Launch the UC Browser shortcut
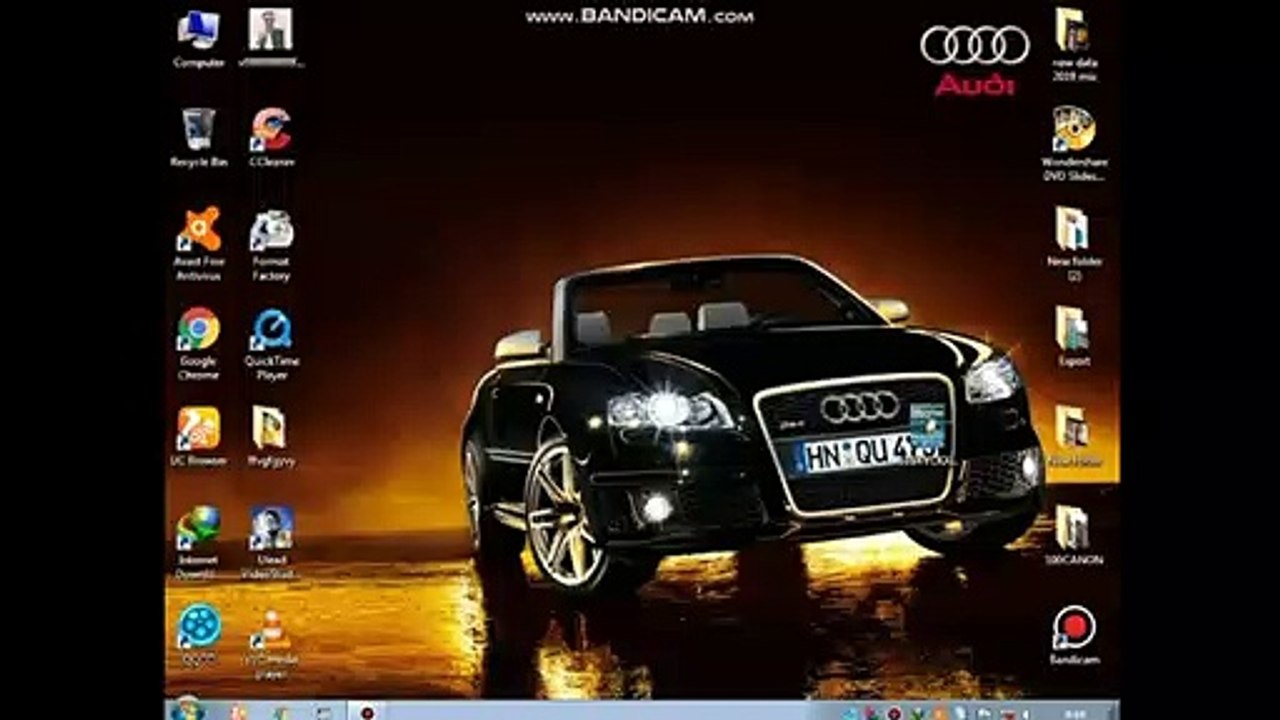This screenshot has width=1280, height=720. point(198,437)
